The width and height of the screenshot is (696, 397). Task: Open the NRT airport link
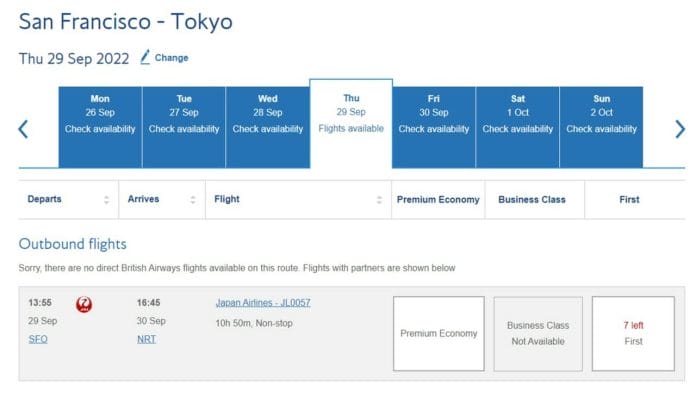(146, 339)
